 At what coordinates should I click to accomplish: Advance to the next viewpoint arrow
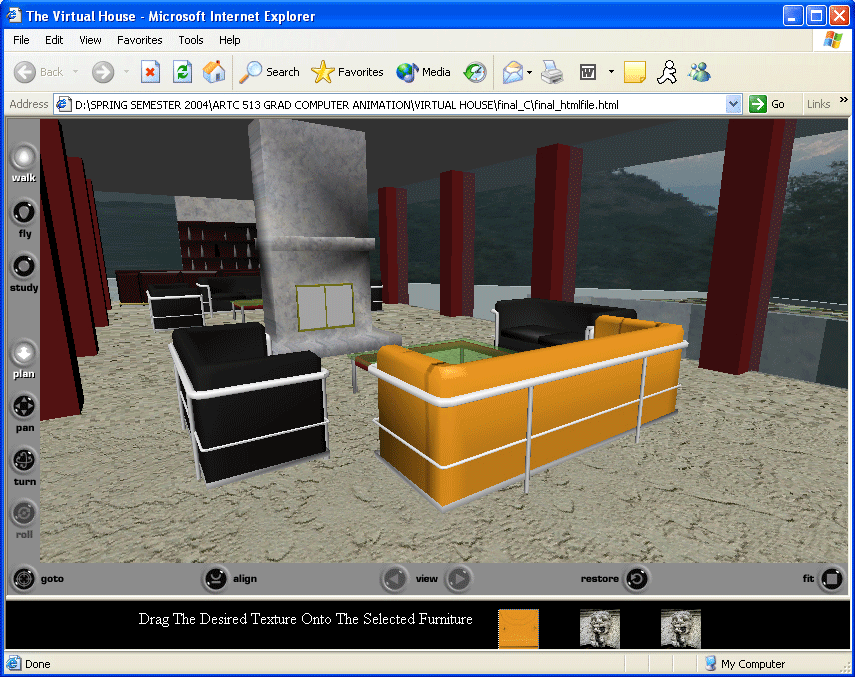pyautogui.click(x=458, y=579)
